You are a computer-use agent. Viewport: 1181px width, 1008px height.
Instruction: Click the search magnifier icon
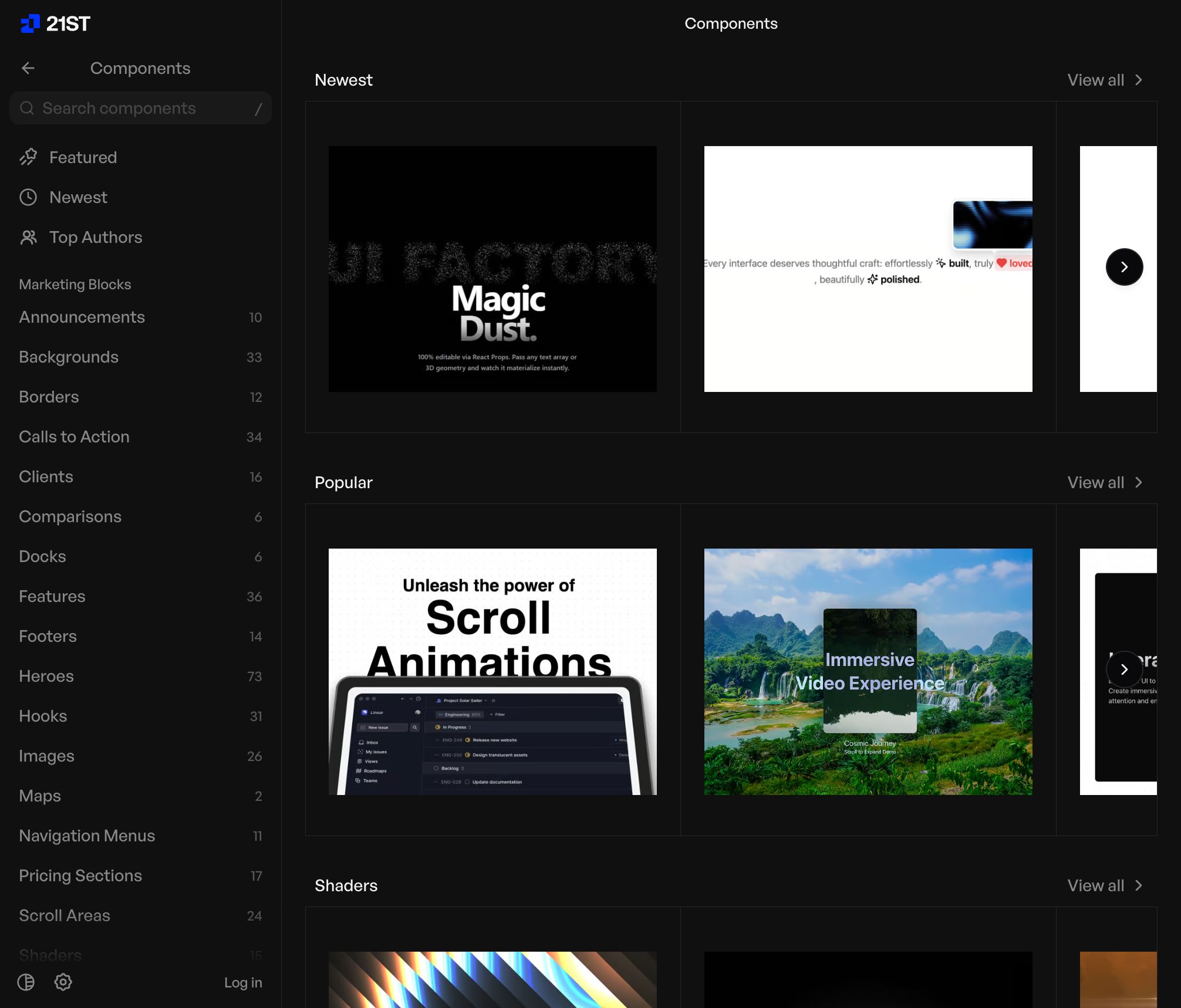point(27,108)
